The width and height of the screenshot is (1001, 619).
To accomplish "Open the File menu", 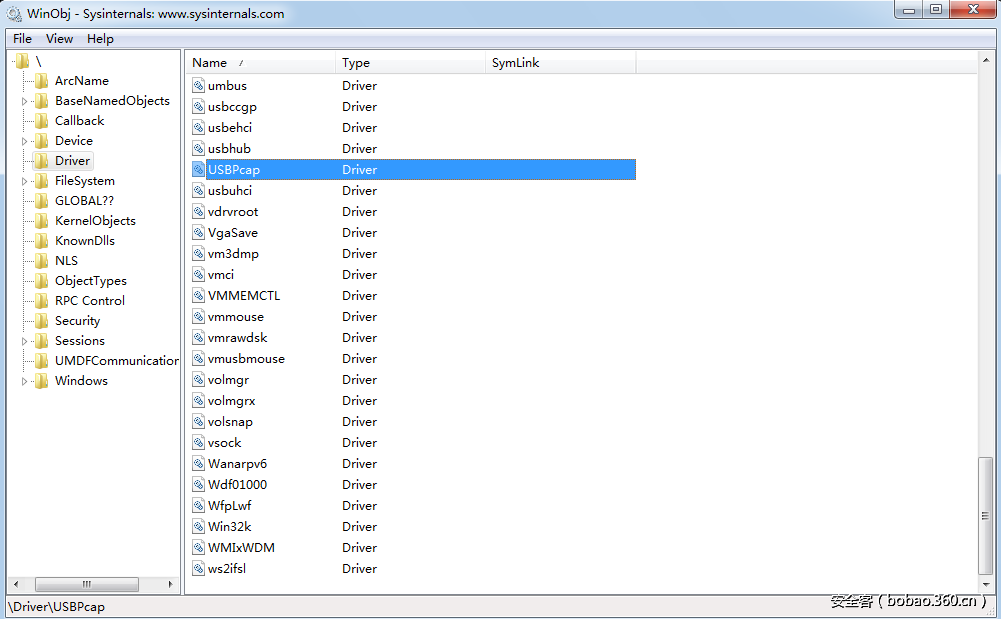I will 22,39.
